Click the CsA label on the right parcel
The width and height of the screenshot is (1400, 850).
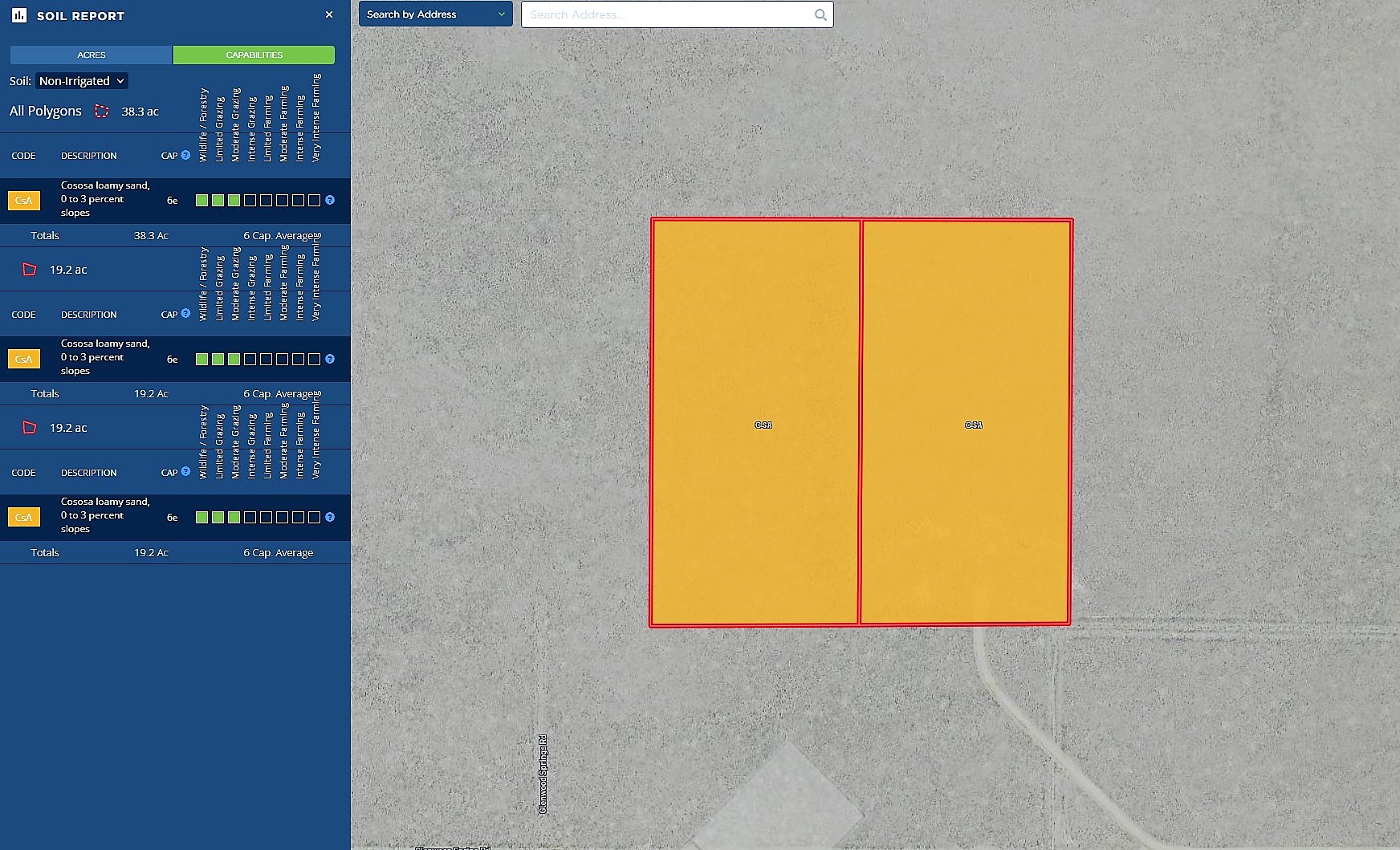pos(973,425)
